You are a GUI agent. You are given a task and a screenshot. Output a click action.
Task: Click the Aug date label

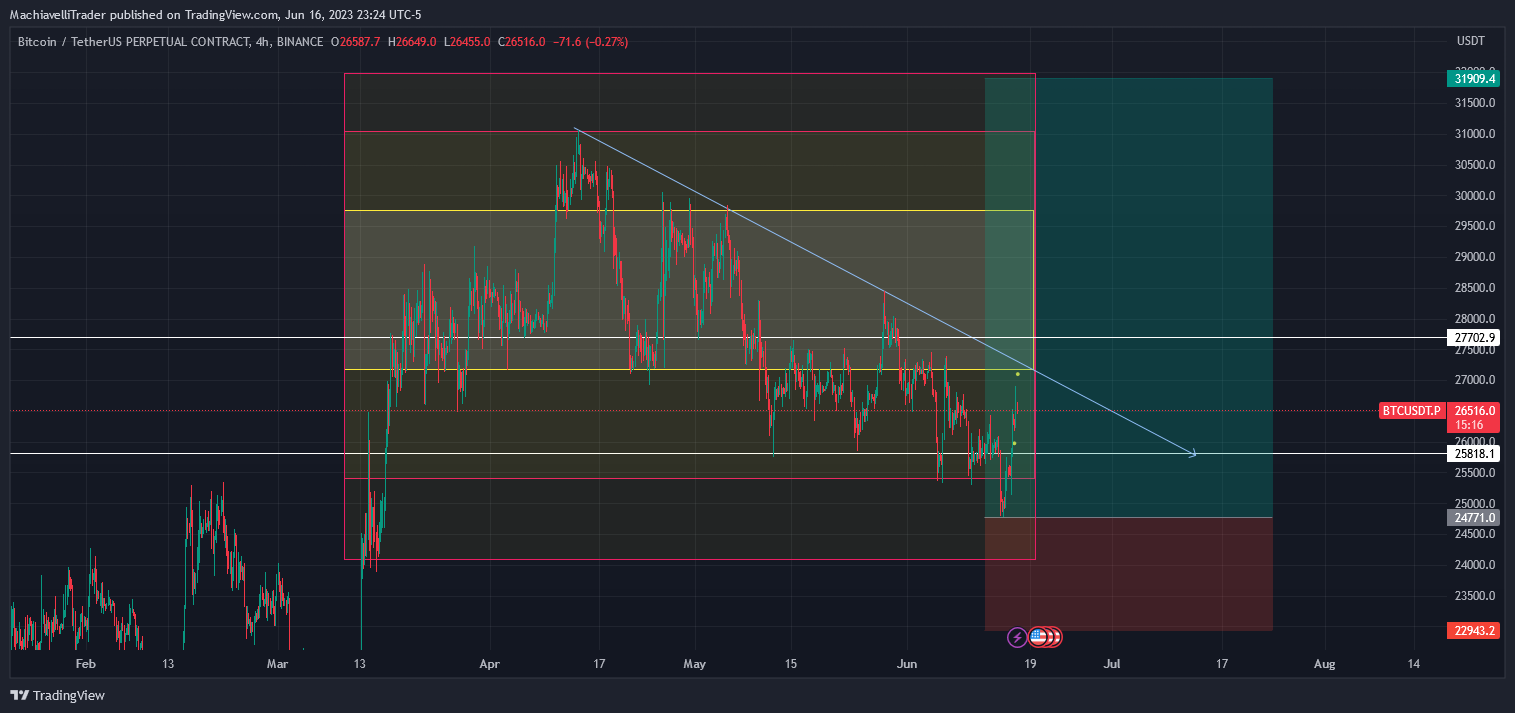[1324, 664]
